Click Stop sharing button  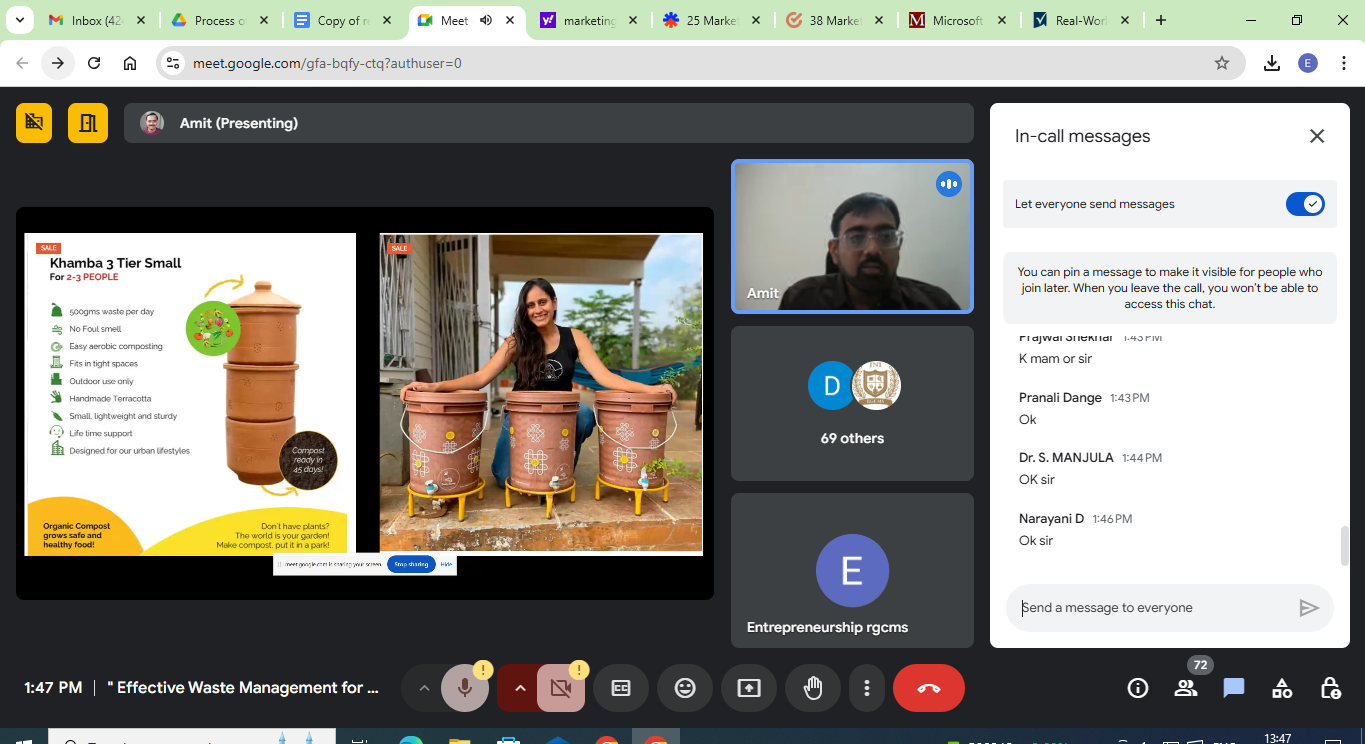[x=411, y=564]
